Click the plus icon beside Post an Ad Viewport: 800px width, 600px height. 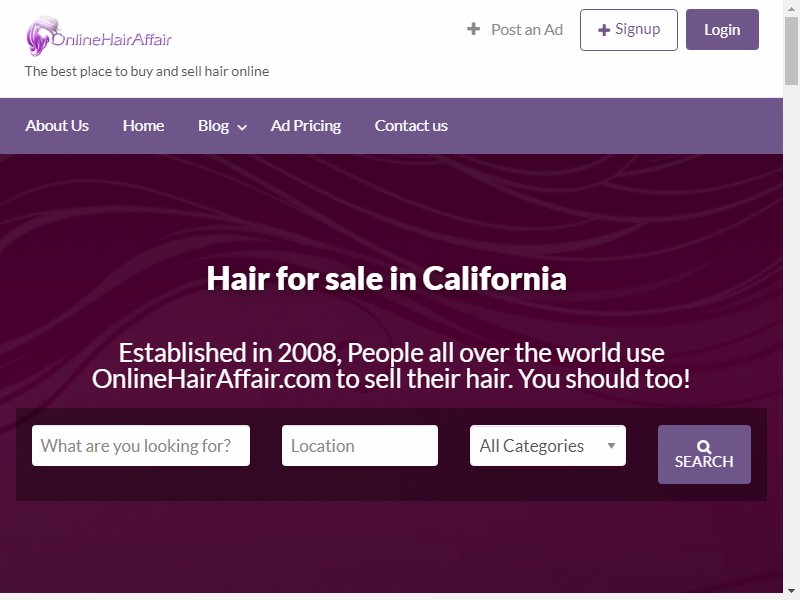click(x=473, y=29)
